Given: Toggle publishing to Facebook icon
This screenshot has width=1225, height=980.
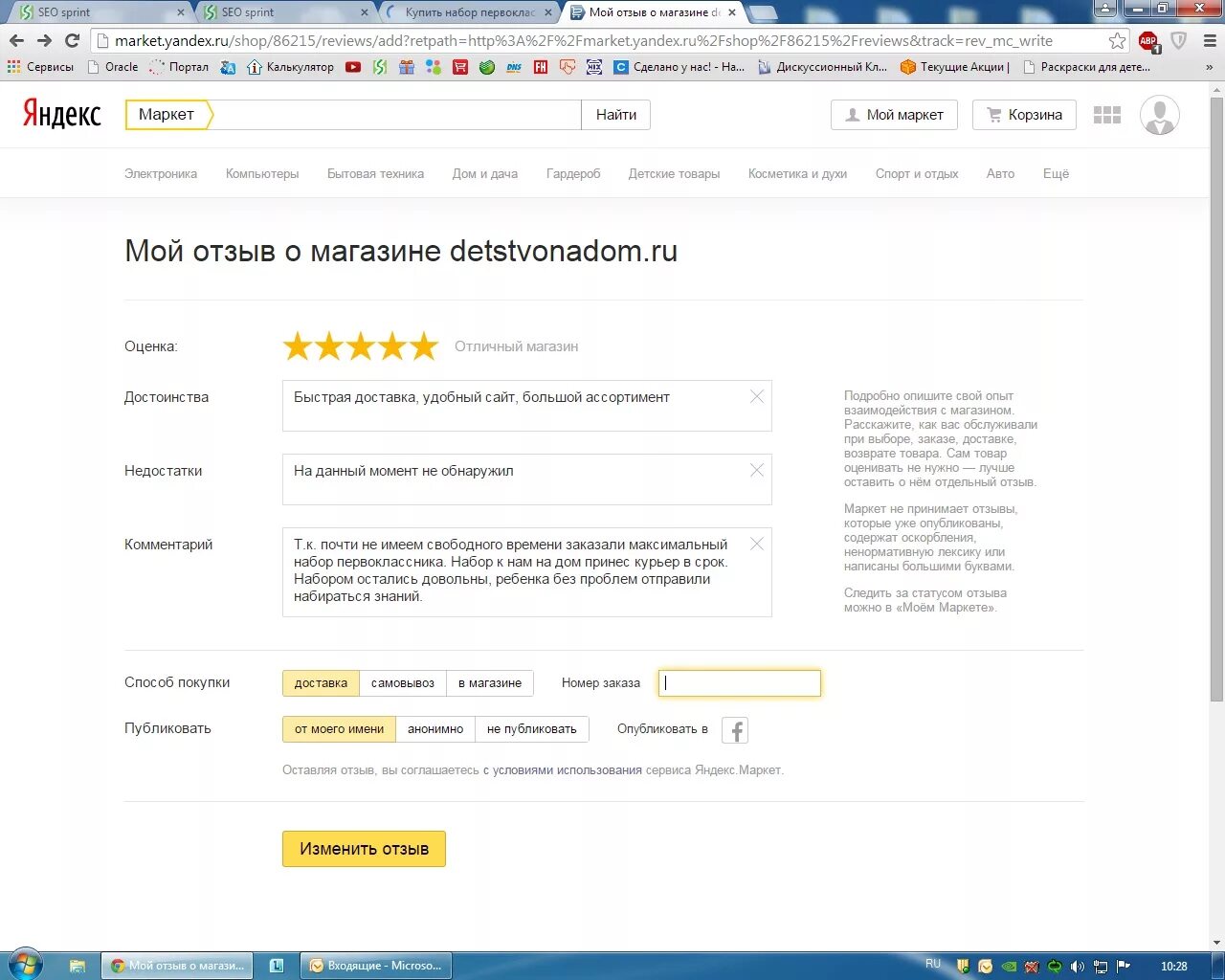Looking at the screenshot, I should tap(735, 730).
